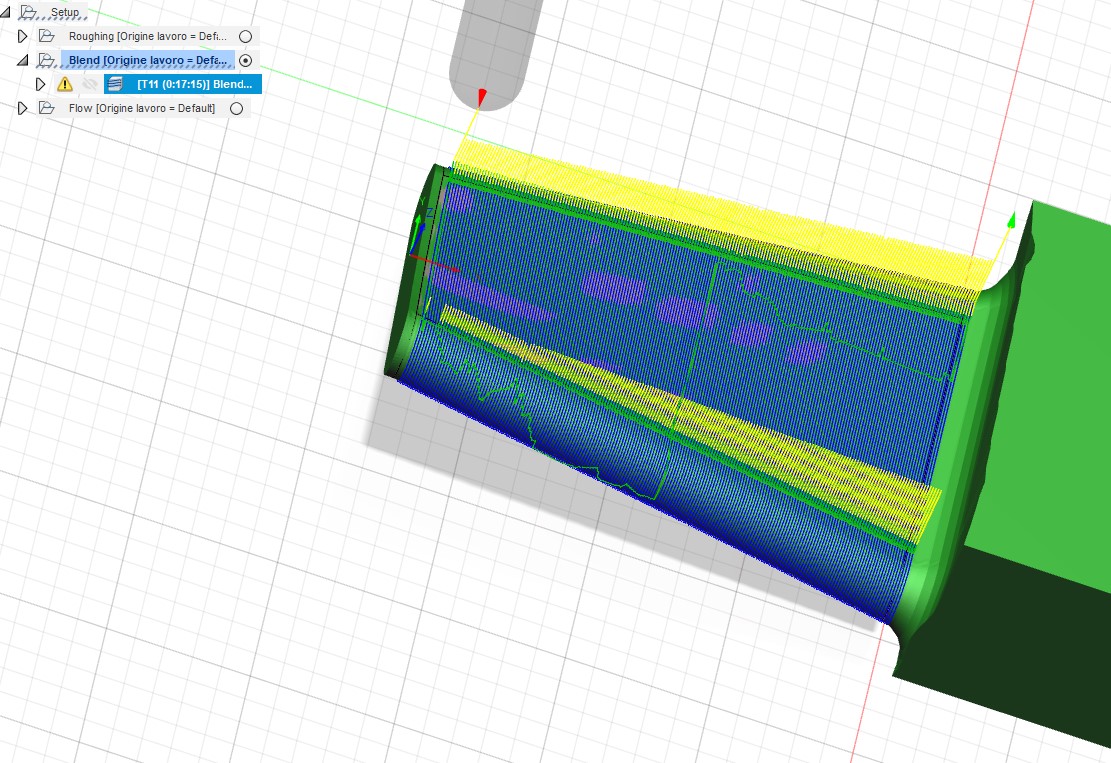Click the active radio button beside Blend
Viewport: 1111px width, 763px height.
245,60
